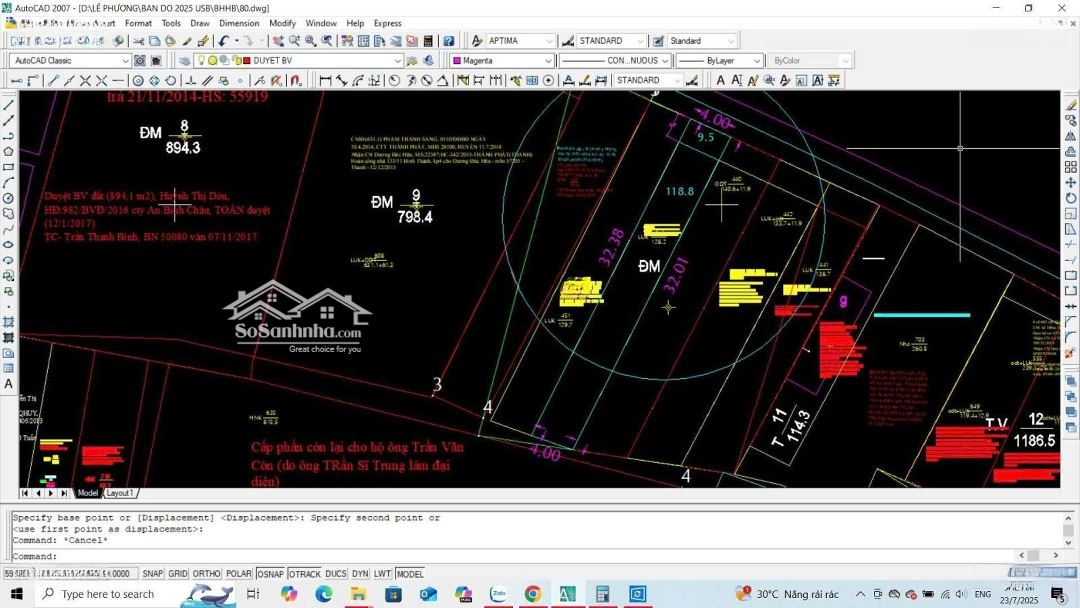Click the Undo arrow in the toolbar

click(224, 41)
